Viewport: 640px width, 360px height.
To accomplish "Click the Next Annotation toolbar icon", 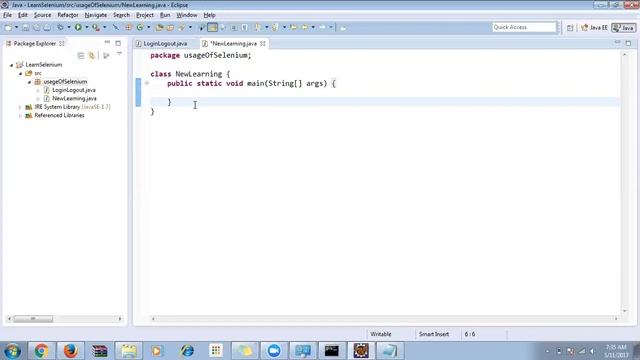I will [258, 27].
